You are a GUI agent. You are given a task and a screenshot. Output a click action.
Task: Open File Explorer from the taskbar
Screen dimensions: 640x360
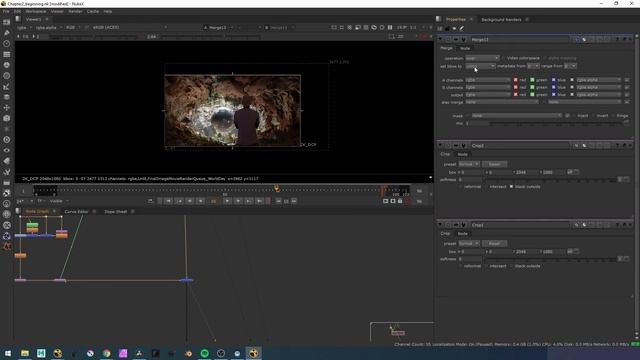coord(25,353)
